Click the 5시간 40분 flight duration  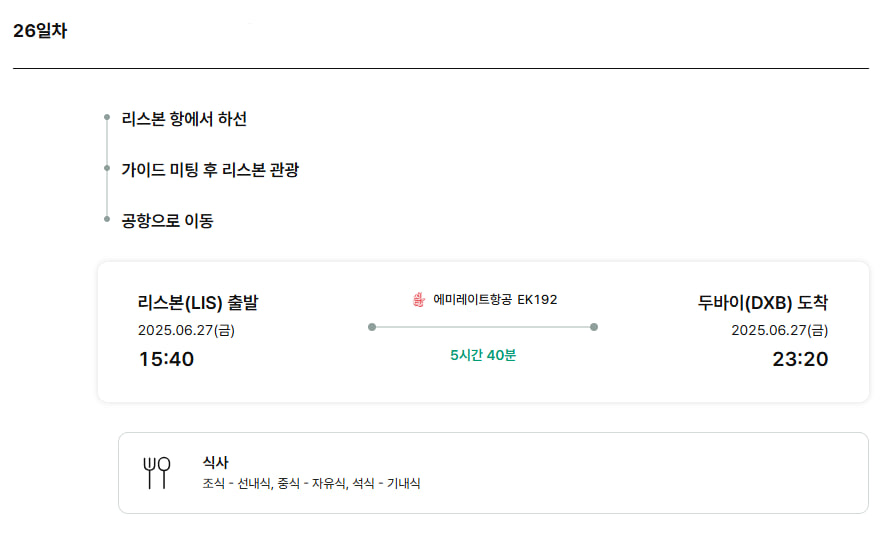[483, 355]
